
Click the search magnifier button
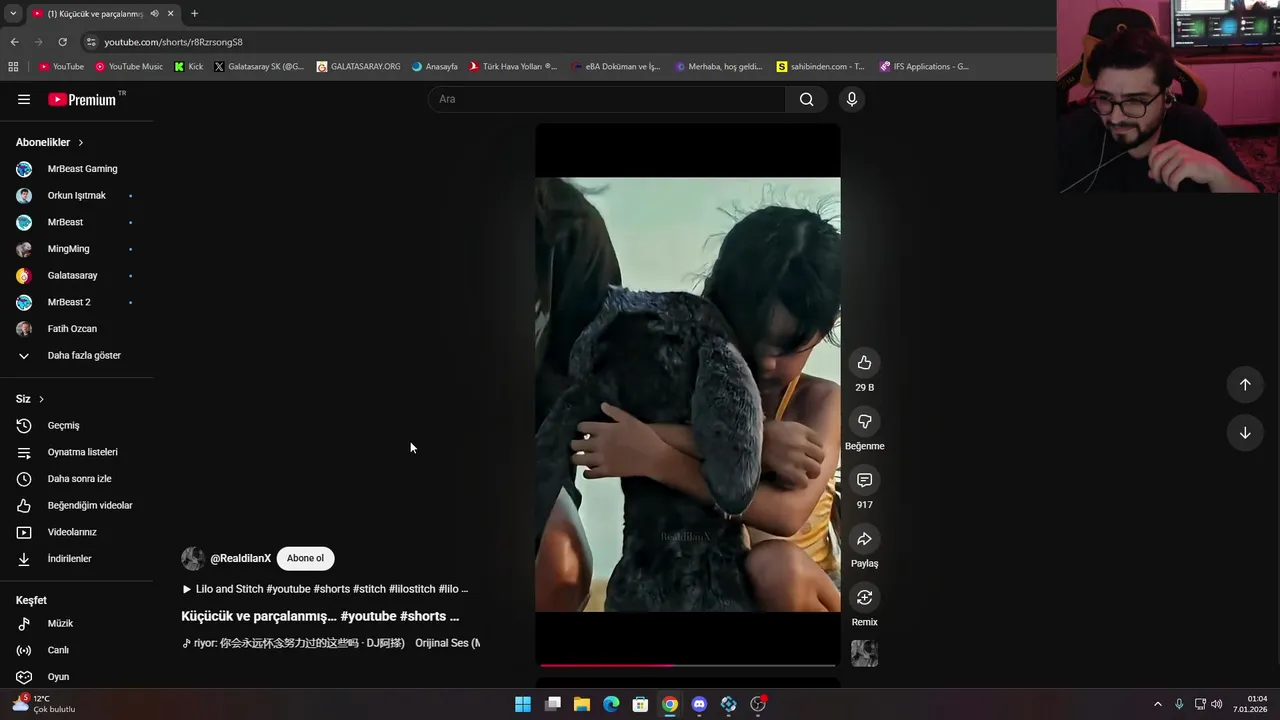806,99
